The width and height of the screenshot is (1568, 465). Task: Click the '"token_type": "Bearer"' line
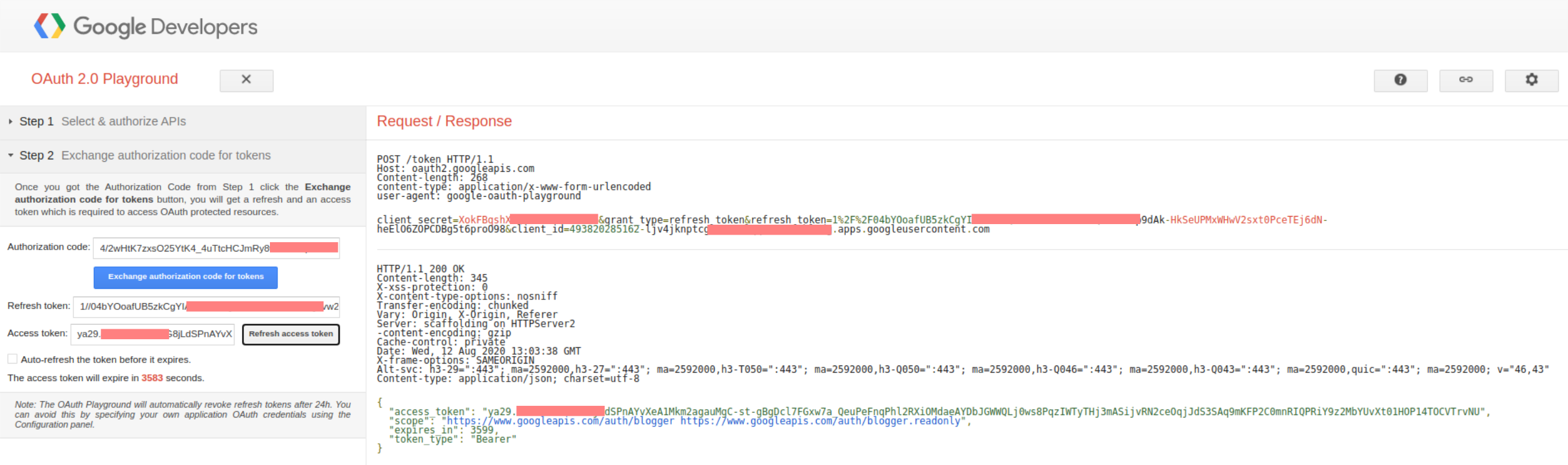pos(453,439)
